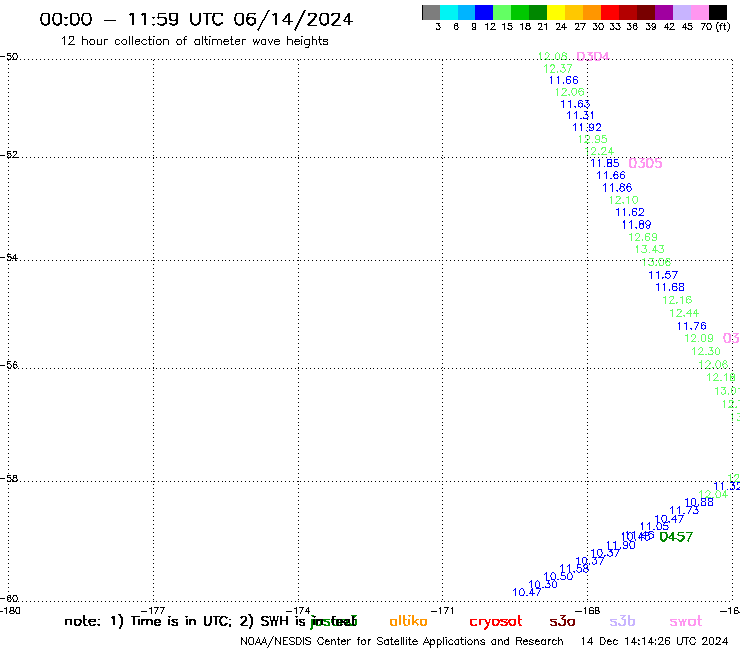Click the lavender swatch in the legend
740x650 pixels.
tap(681, 12)
